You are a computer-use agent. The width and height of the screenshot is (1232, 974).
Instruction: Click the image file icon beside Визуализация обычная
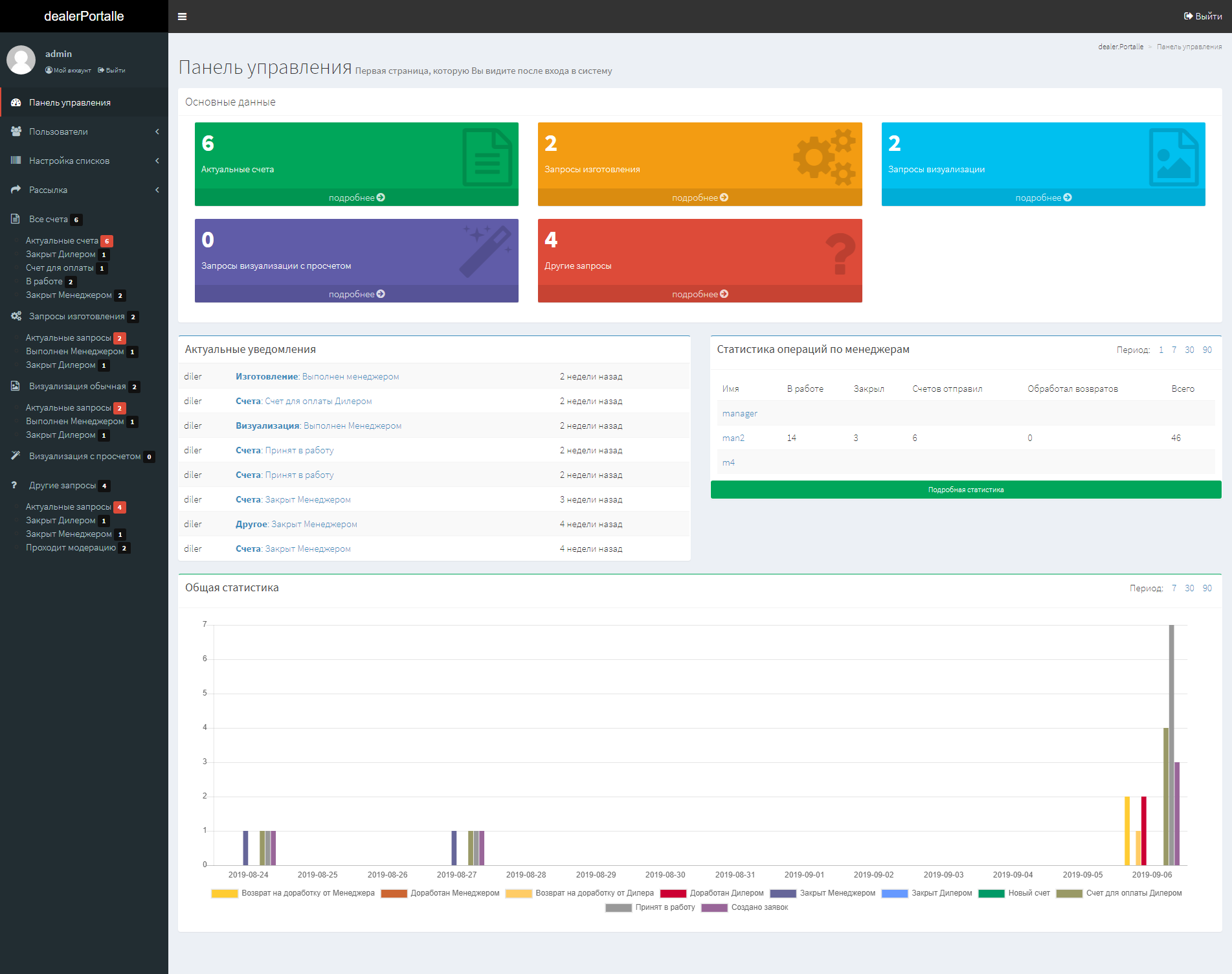(15, 386)
